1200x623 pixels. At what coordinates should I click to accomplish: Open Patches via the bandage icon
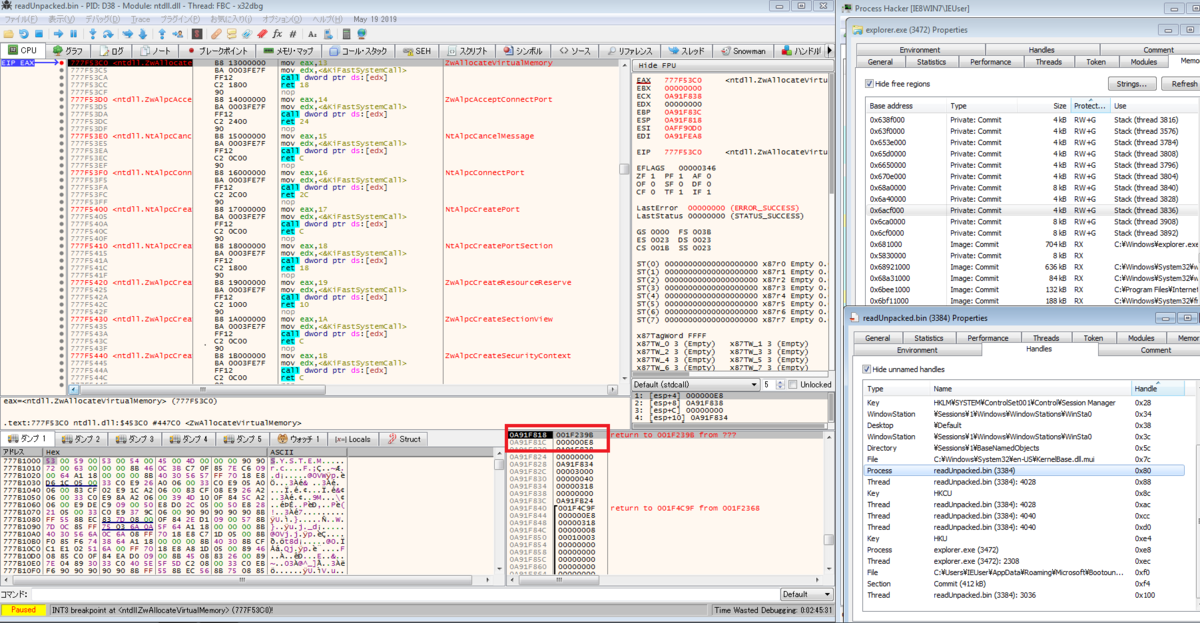(216, 34)
